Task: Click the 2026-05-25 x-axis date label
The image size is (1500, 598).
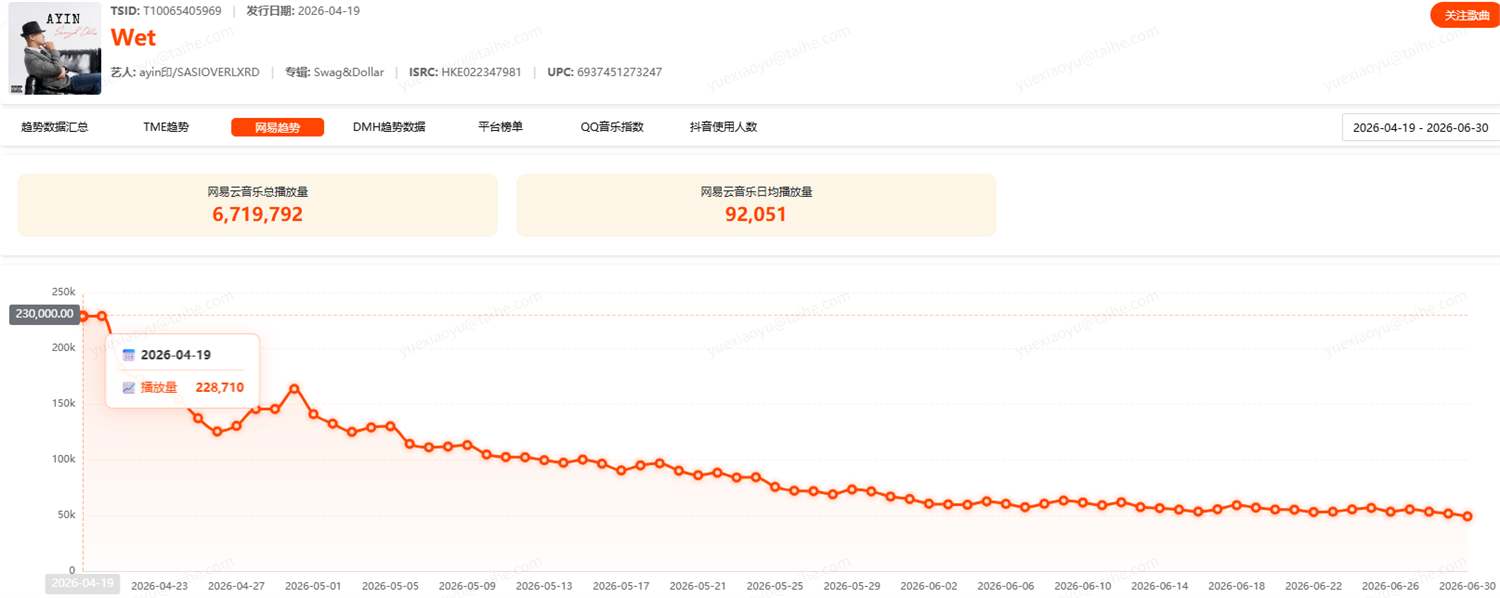Action: tap(775, 586)
